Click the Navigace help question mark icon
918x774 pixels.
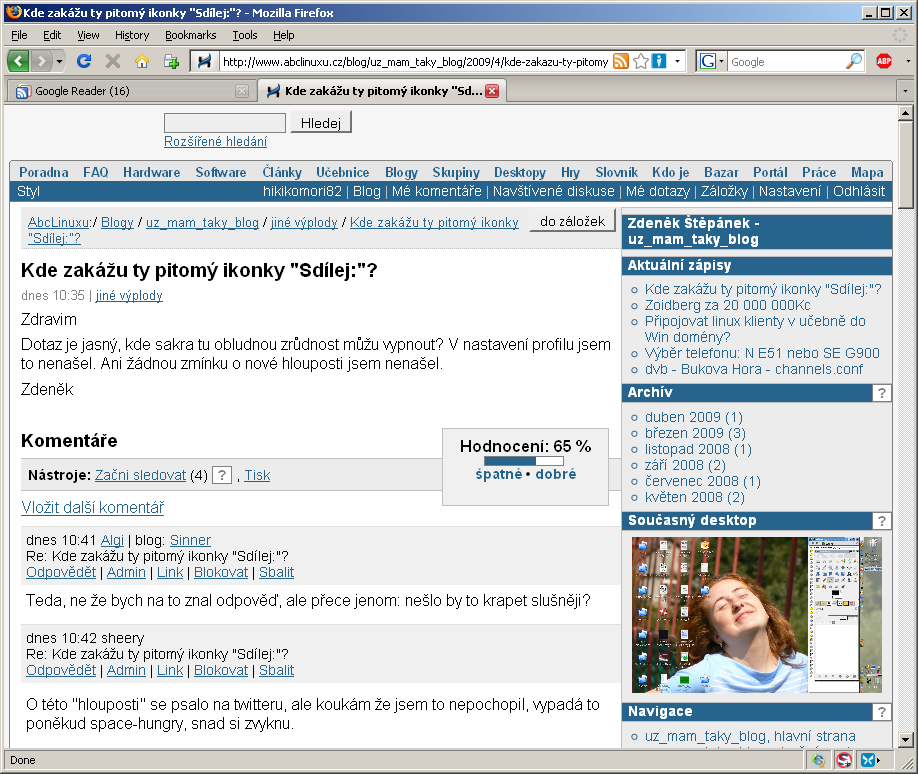tap(881, 712)
